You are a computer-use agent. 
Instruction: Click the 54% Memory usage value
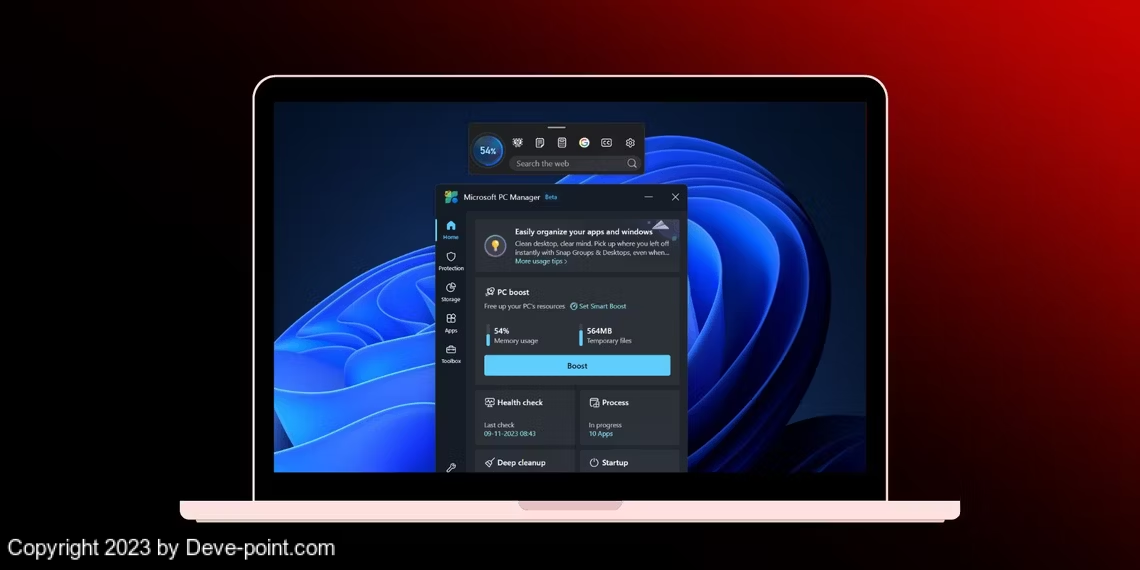(502, 331)
